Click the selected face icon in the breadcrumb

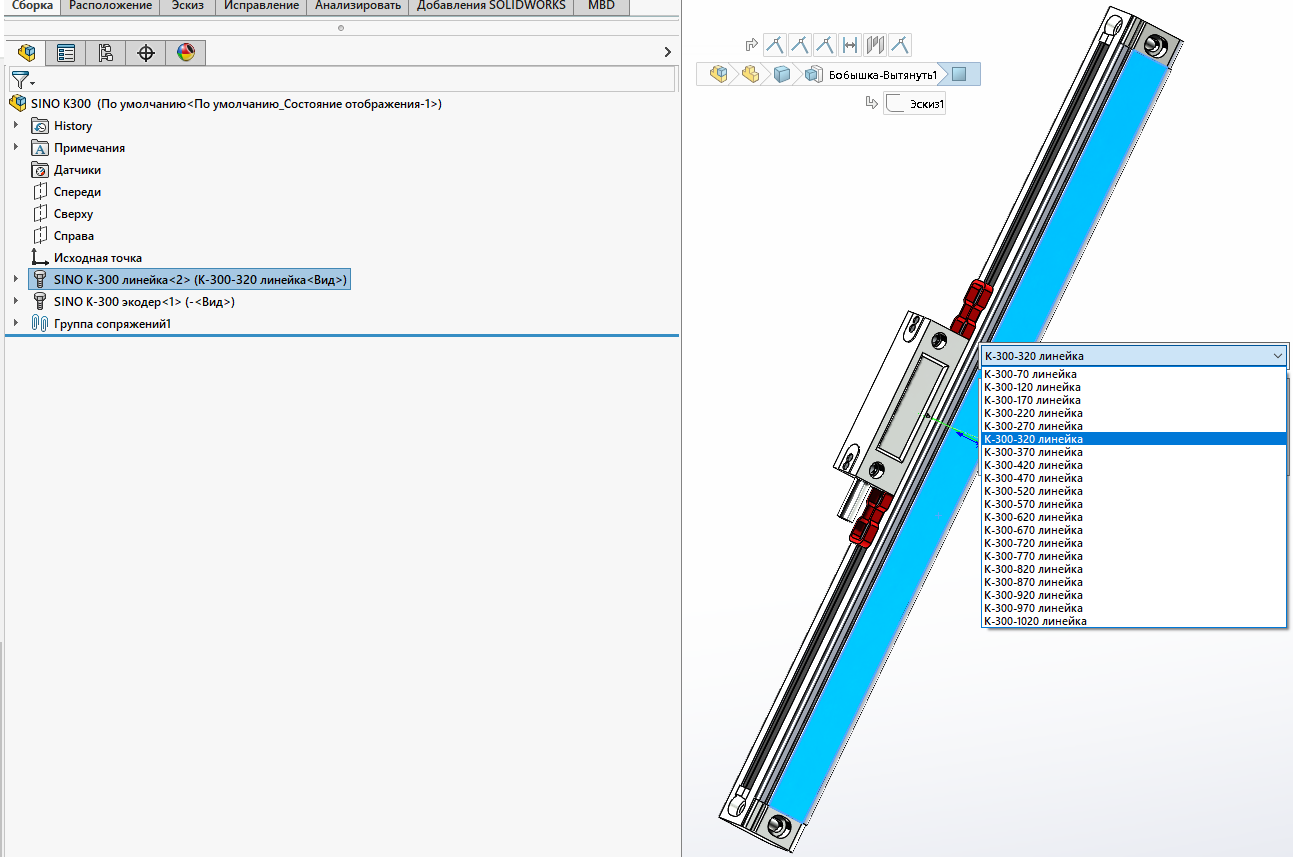click(x=959, y=74)
